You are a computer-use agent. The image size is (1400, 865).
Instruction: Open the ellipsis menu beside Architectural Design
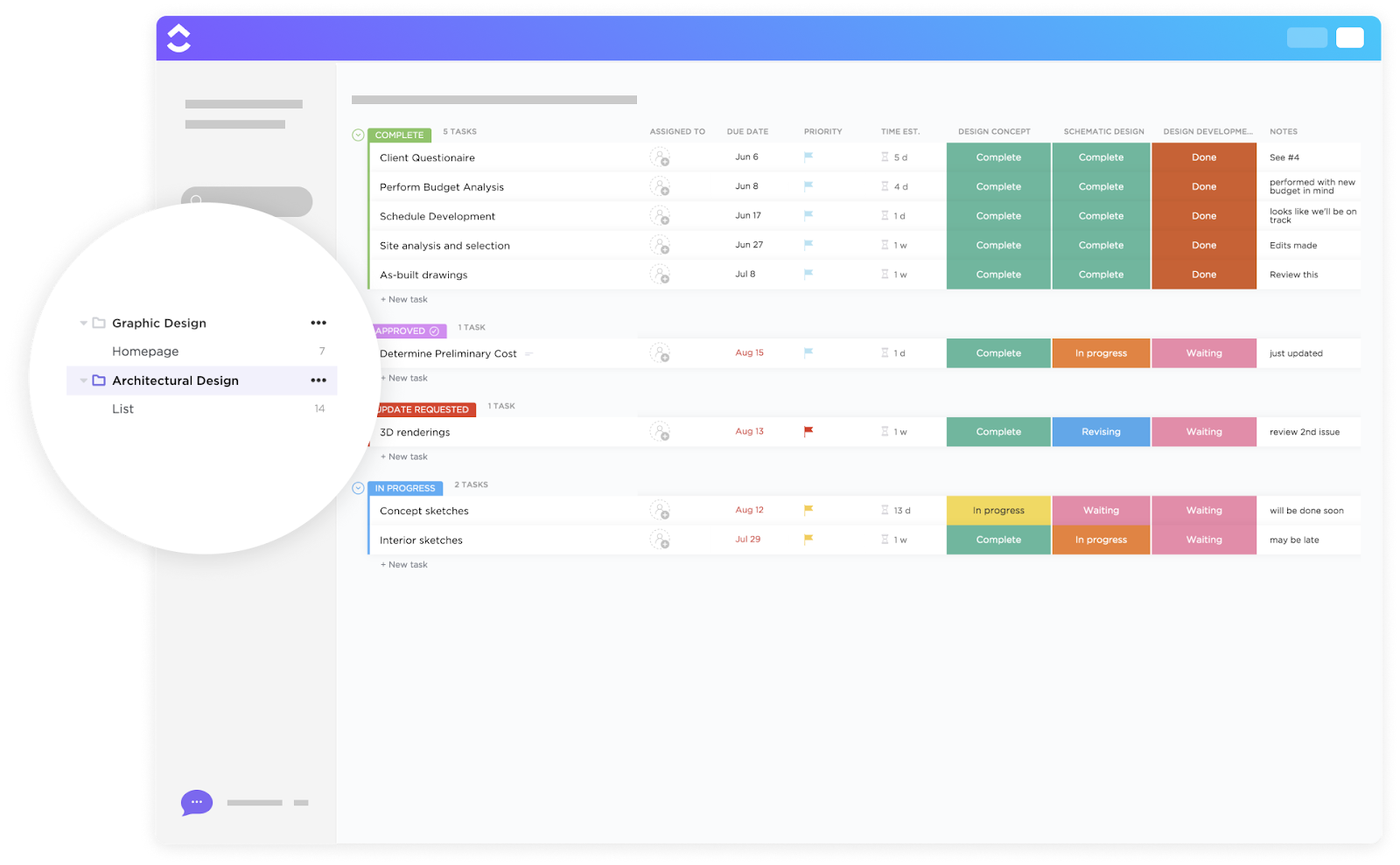tap(318, 380)
